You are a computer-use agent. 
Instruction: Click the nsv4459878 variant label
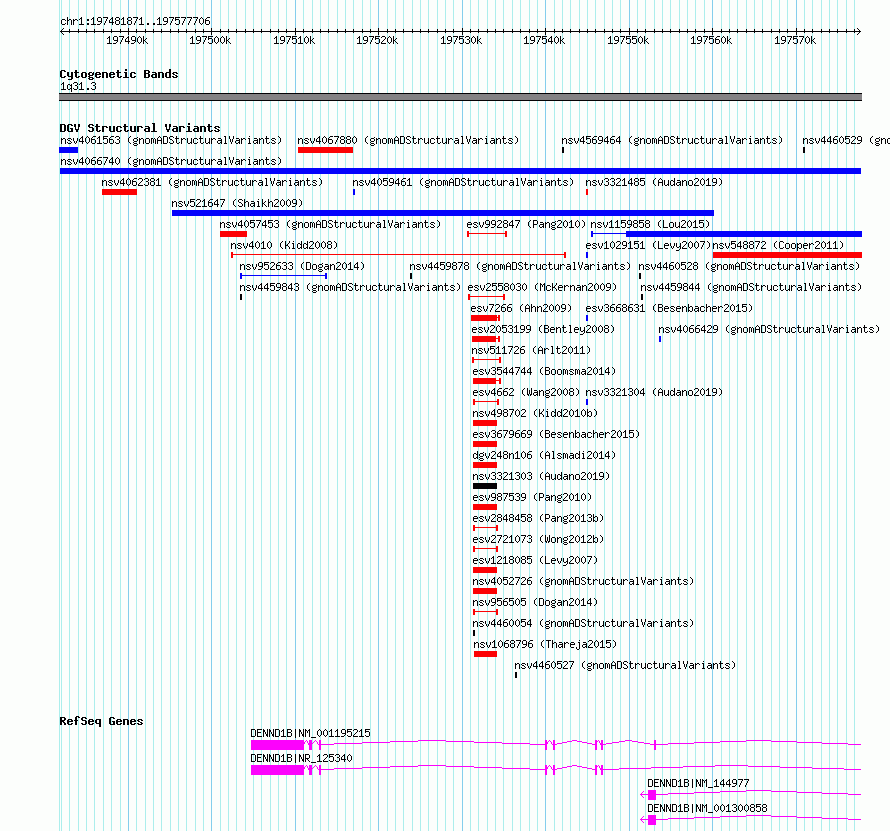(520, 266)
